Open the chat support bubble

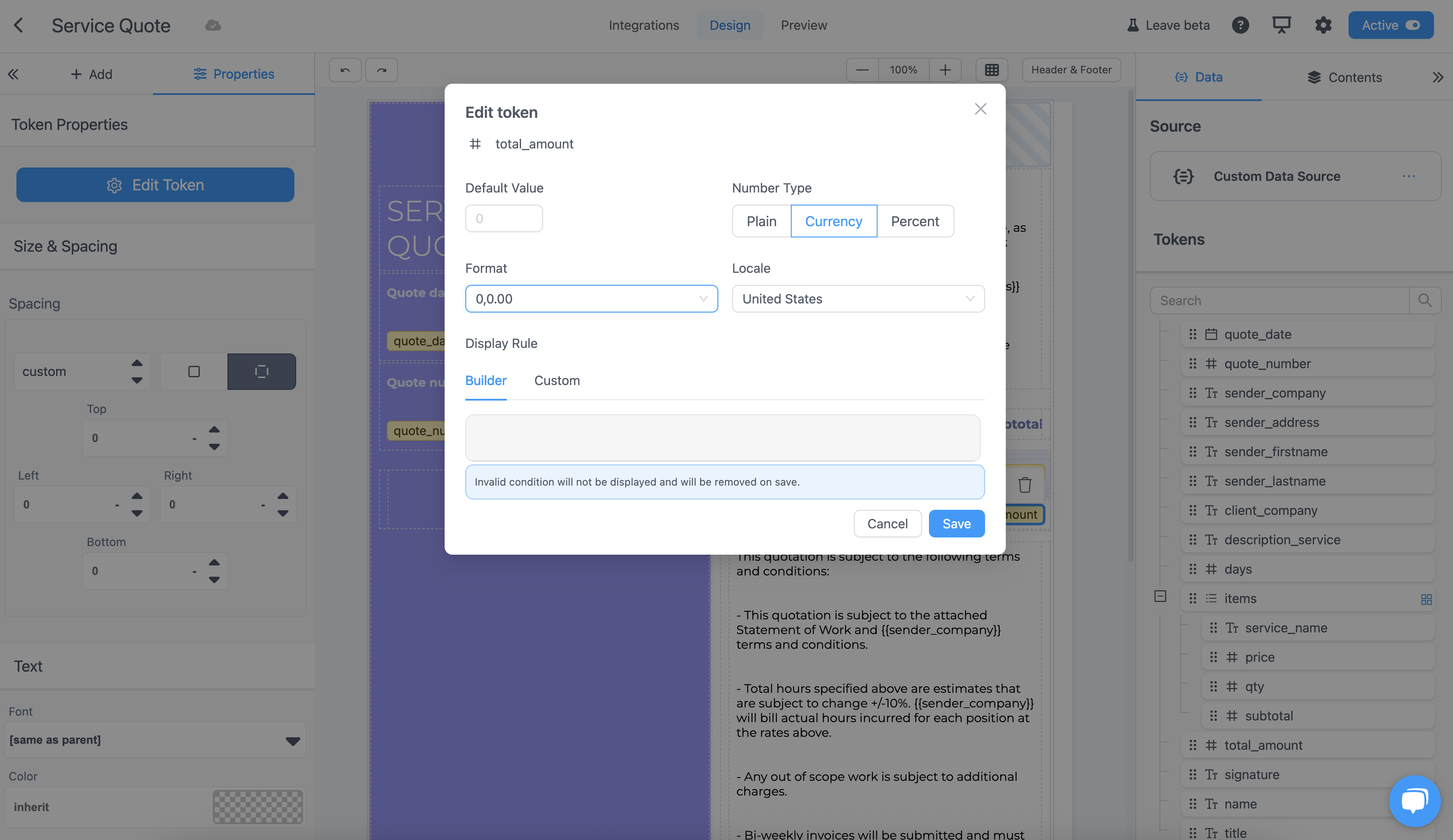pos(1415,800)
